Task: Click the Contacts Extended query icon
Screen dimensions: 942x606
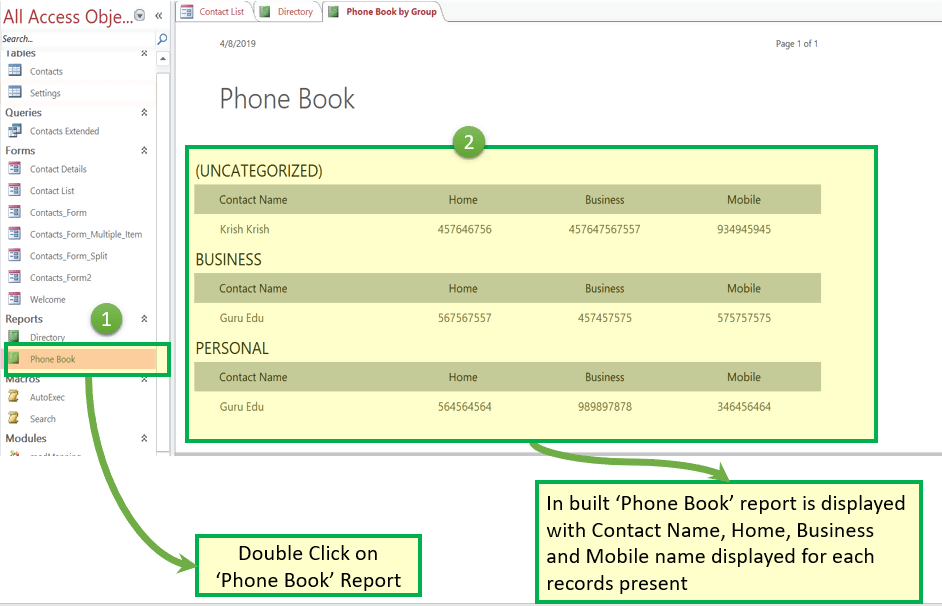Action: (x=15, y=131)
